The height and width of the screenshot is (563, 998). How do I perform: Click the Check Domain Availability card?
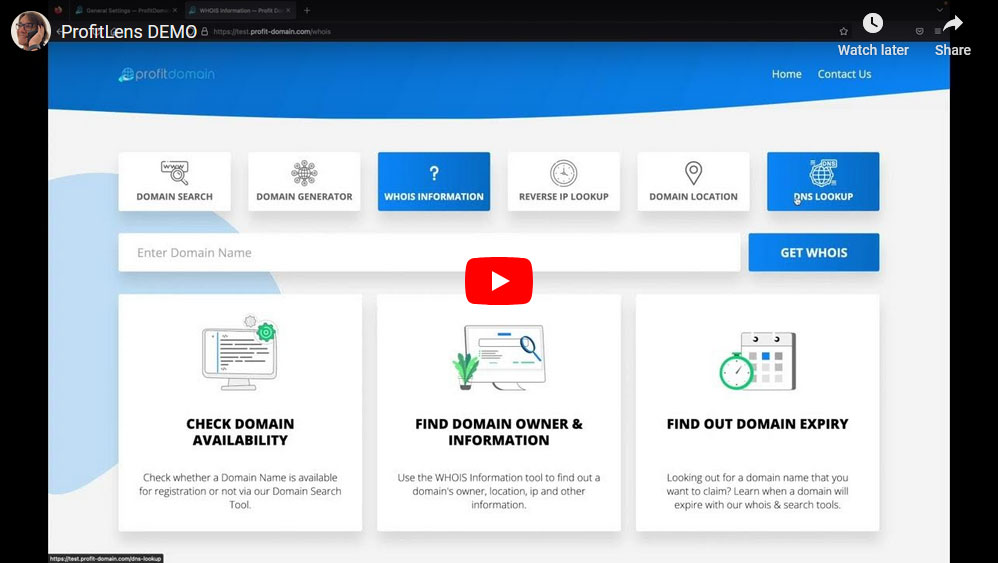[240, 412]
